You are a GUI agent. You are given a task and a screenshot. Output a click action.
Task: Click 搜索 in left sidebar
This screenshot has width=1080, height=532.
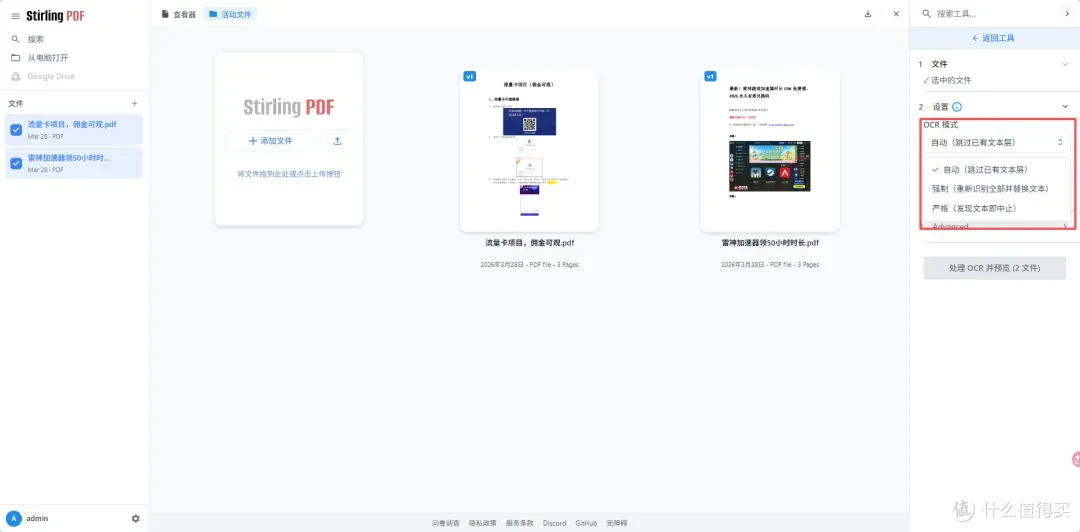pos(36,39)
